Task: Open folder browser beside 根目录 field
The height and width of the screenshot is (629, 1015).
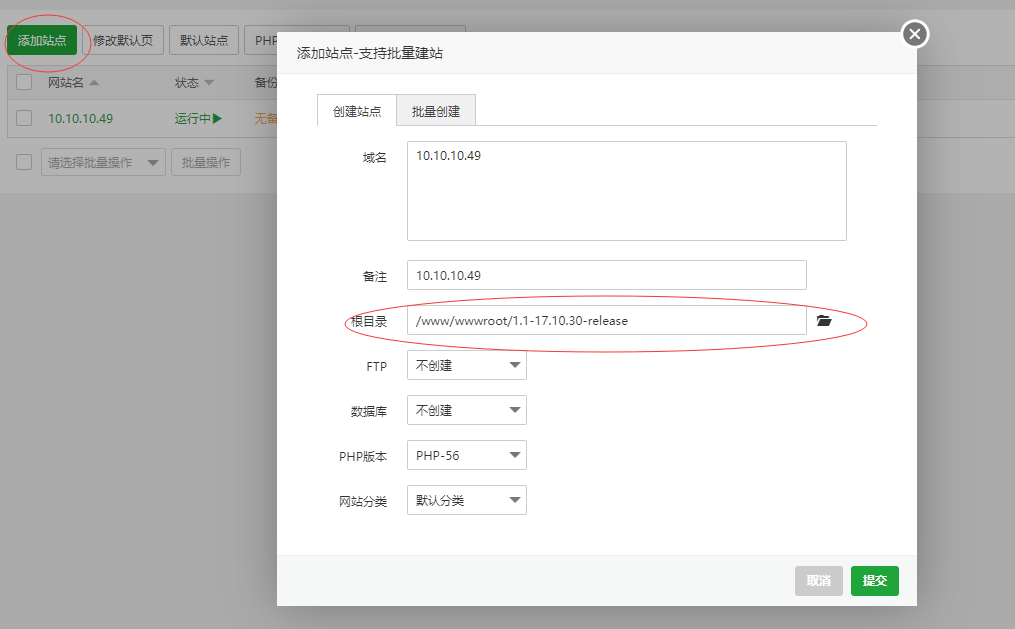Action: tap(824, 320)
